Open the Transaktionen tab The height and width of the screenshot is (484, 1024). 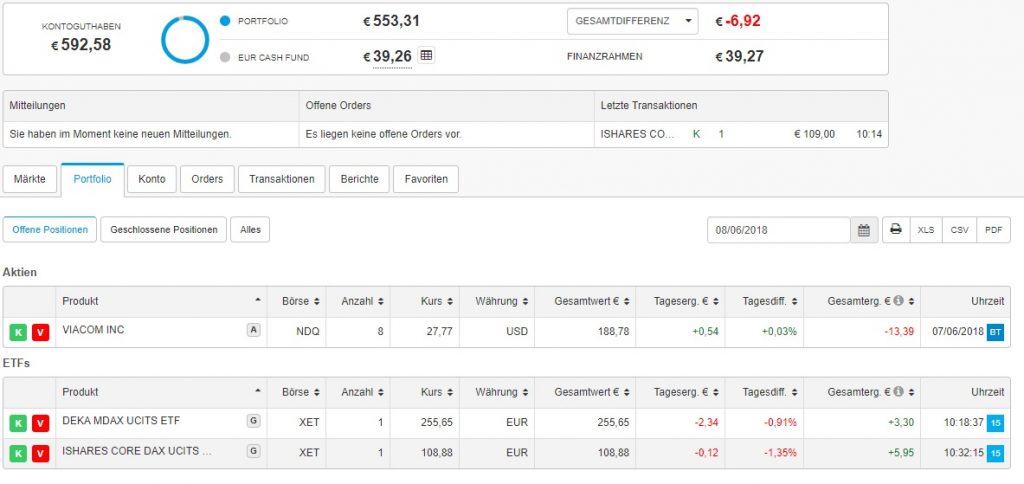pyautogui.click(x=282, y=179)
